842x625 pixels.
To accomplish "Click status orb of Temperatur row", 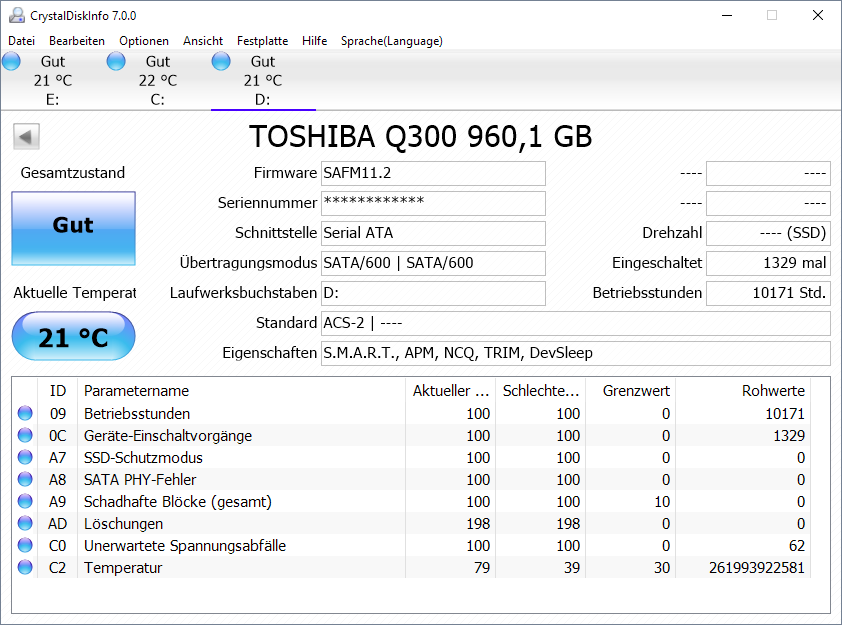I will 25,567.
